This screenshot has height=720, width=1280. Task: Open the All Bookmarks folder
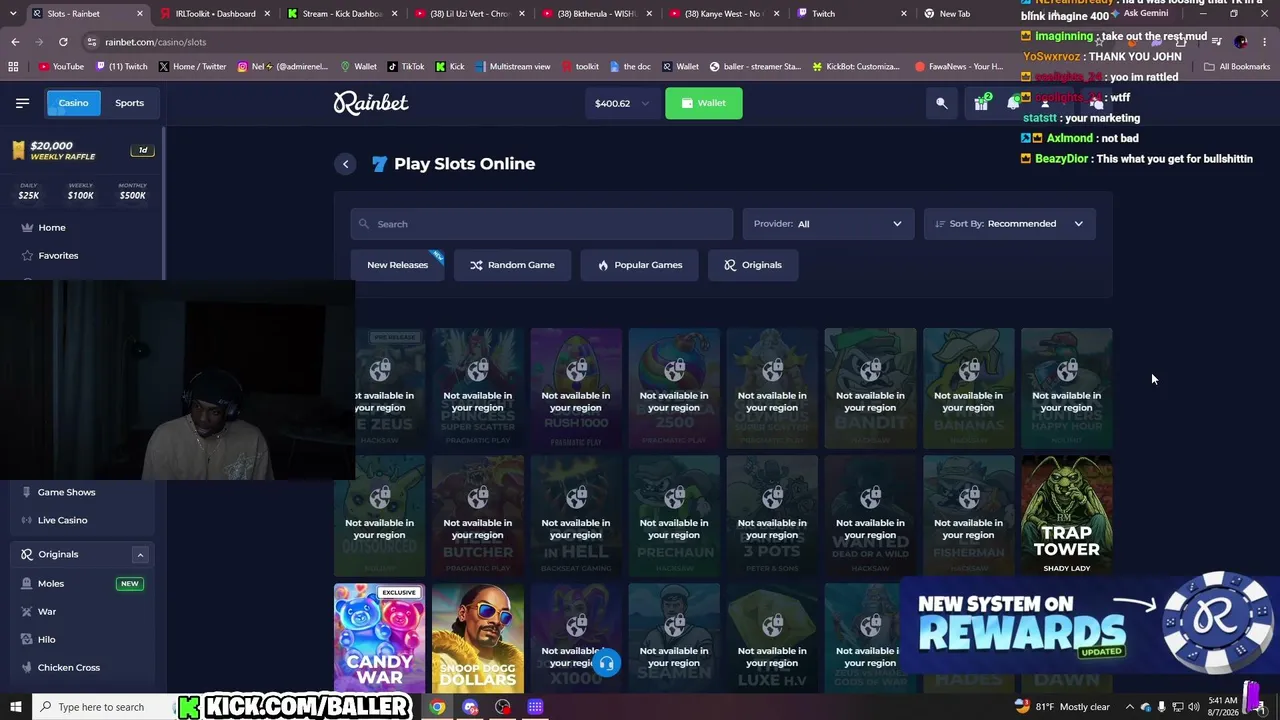click(x=1237, y=67)
